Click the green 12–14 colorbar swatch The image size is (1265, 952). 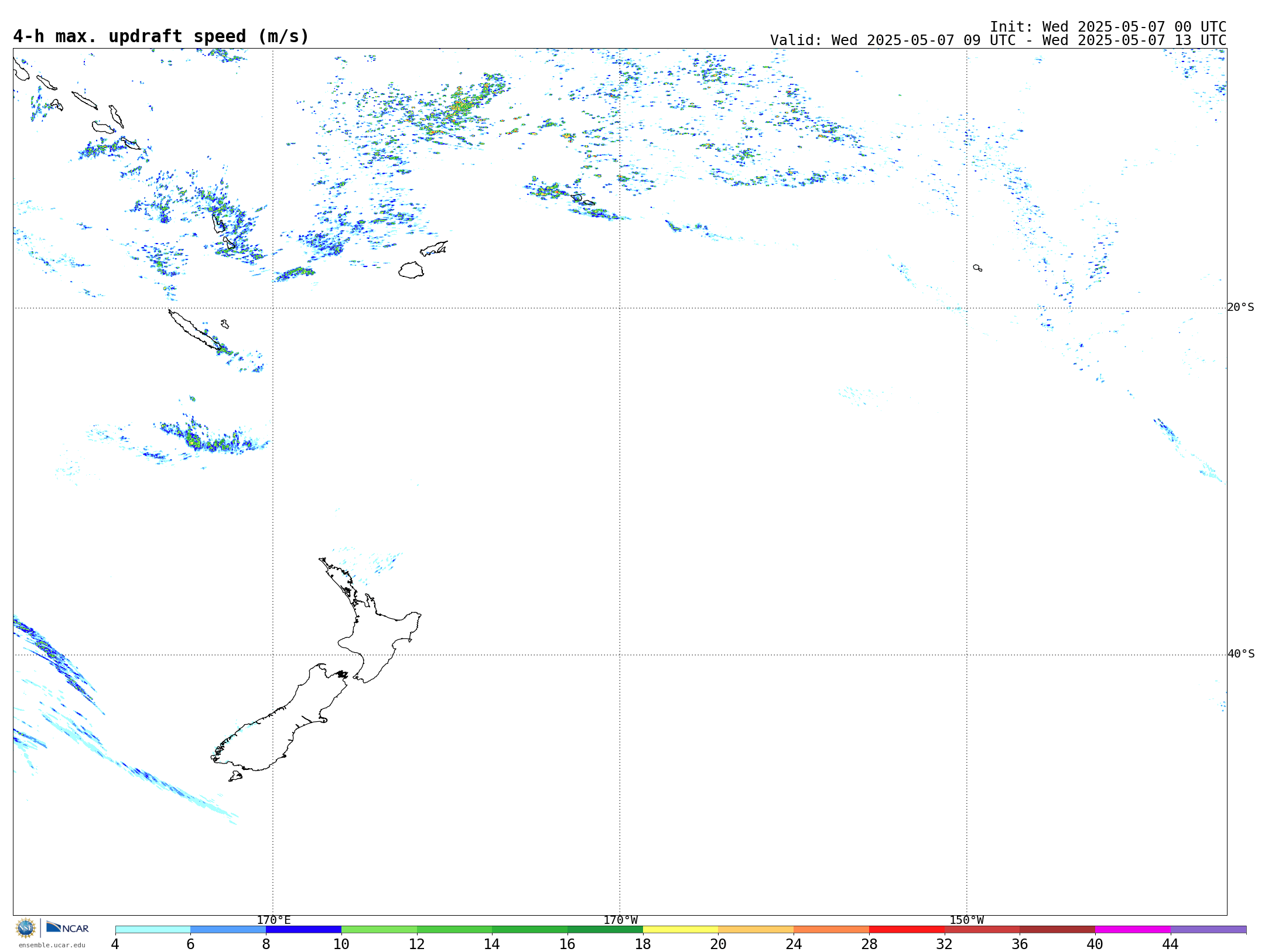click(x=454, y=930)
